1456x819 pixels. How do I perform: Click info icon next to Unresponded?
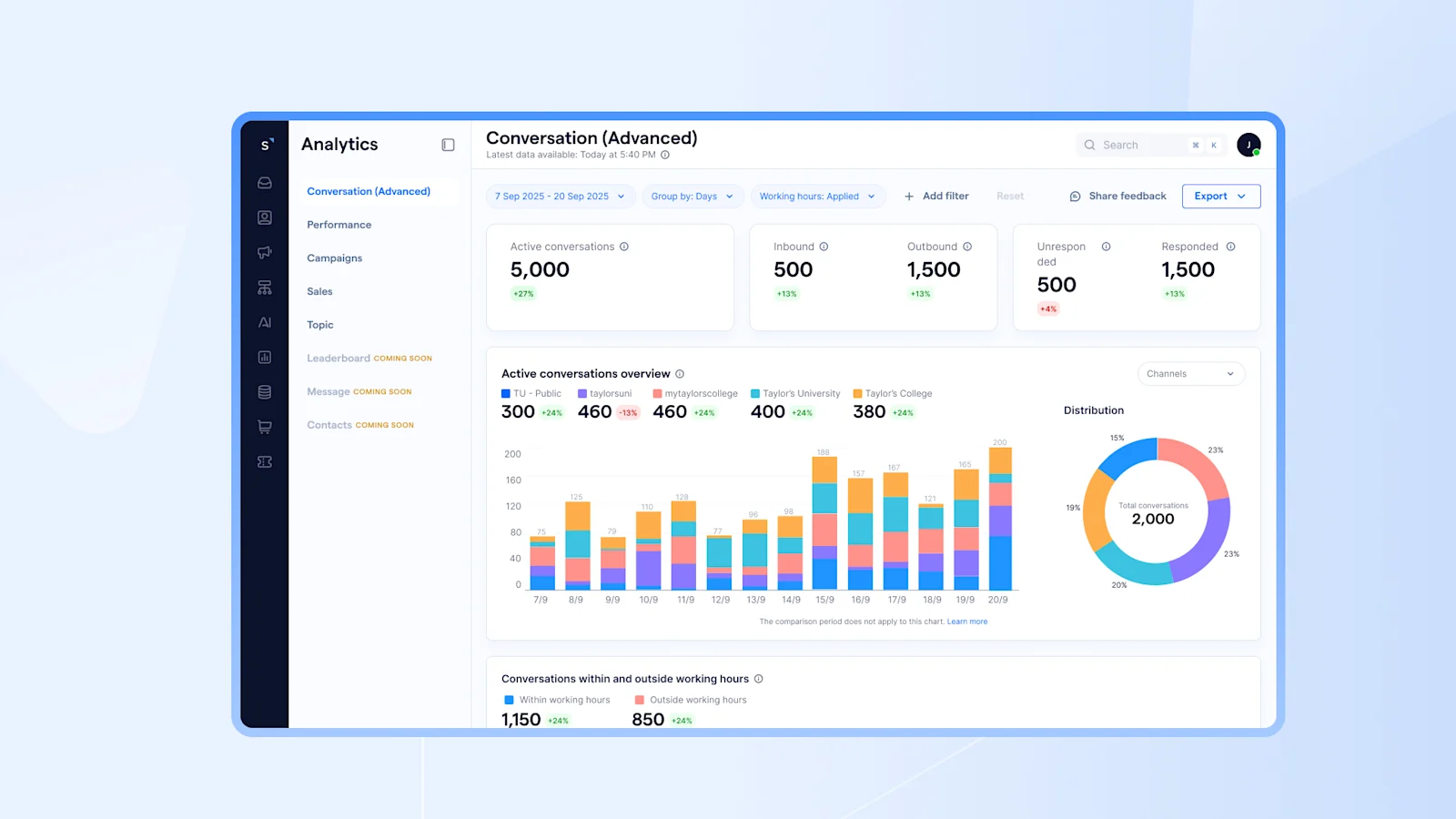click(1107, 247)
